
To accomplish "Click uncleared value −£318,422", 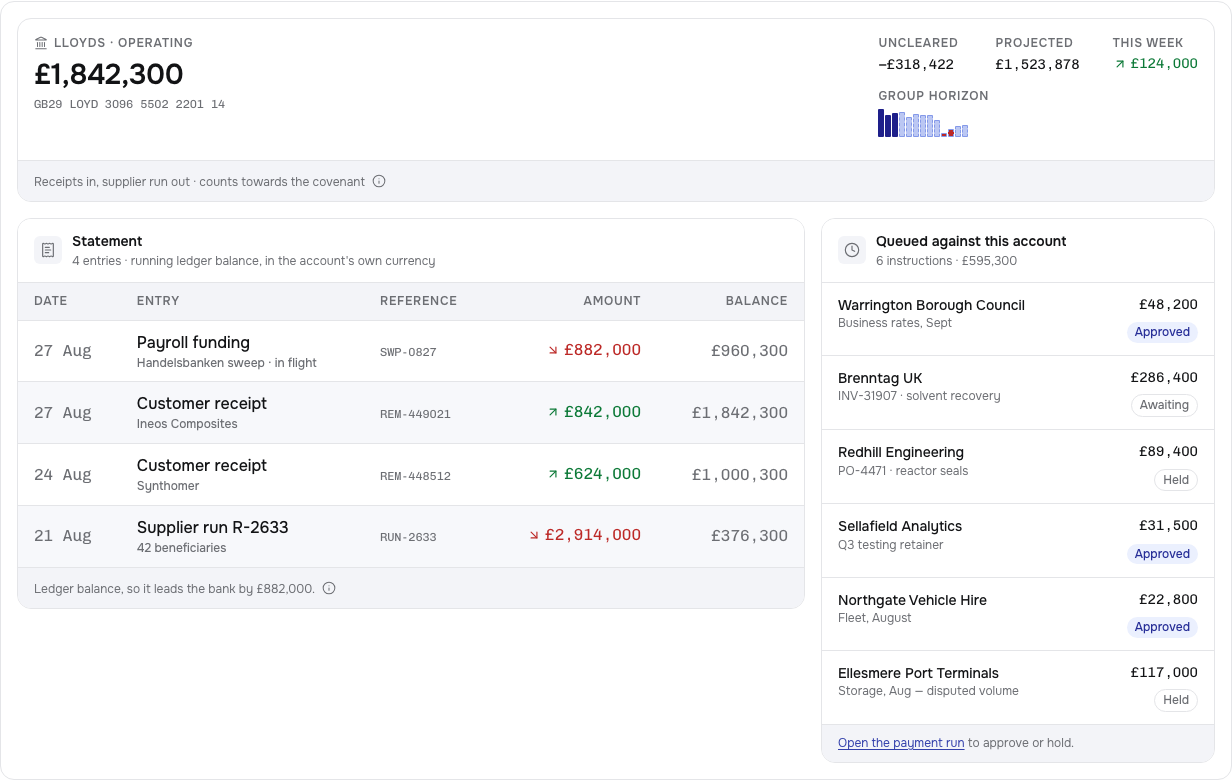I will click(x=916, y=64).
